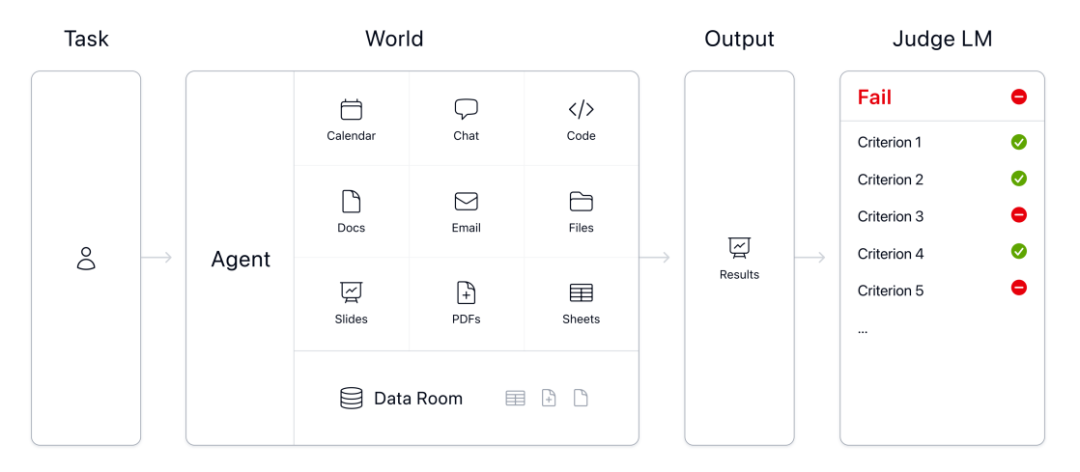Click the "Criterion 5" text

point(890,291)
